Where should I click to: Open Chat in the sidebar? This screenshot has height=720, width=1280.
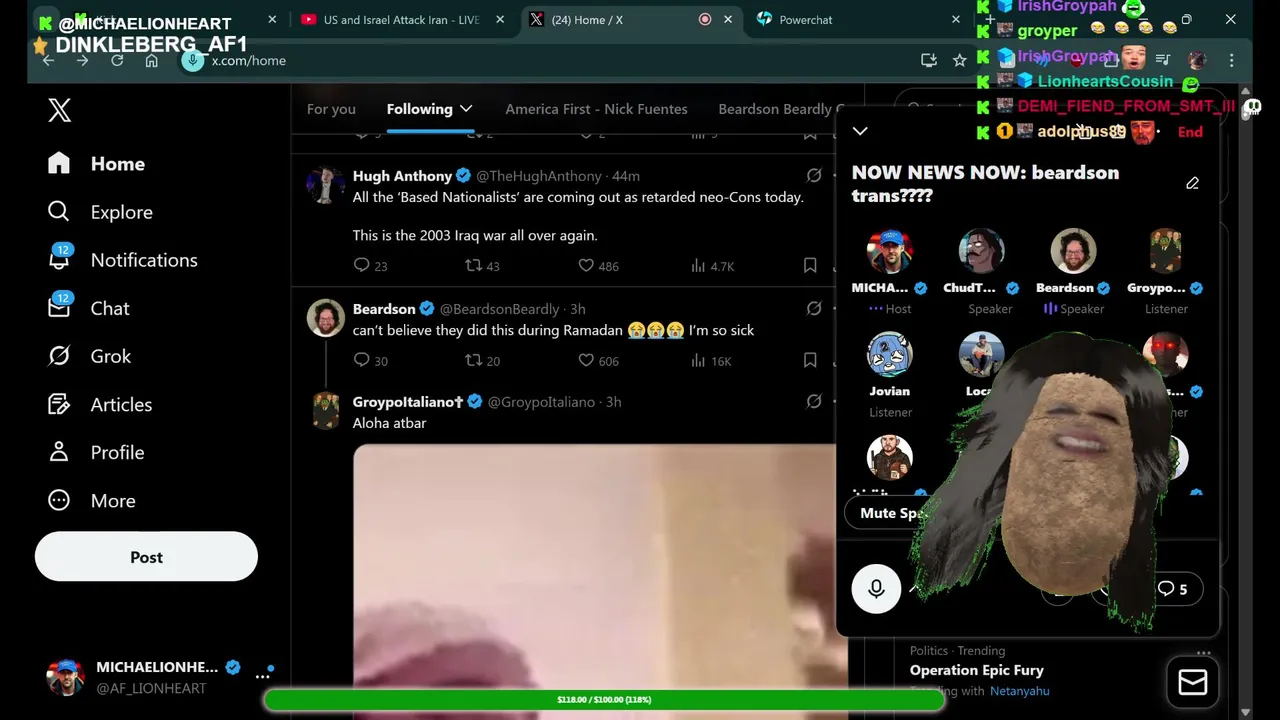point(88,308)
